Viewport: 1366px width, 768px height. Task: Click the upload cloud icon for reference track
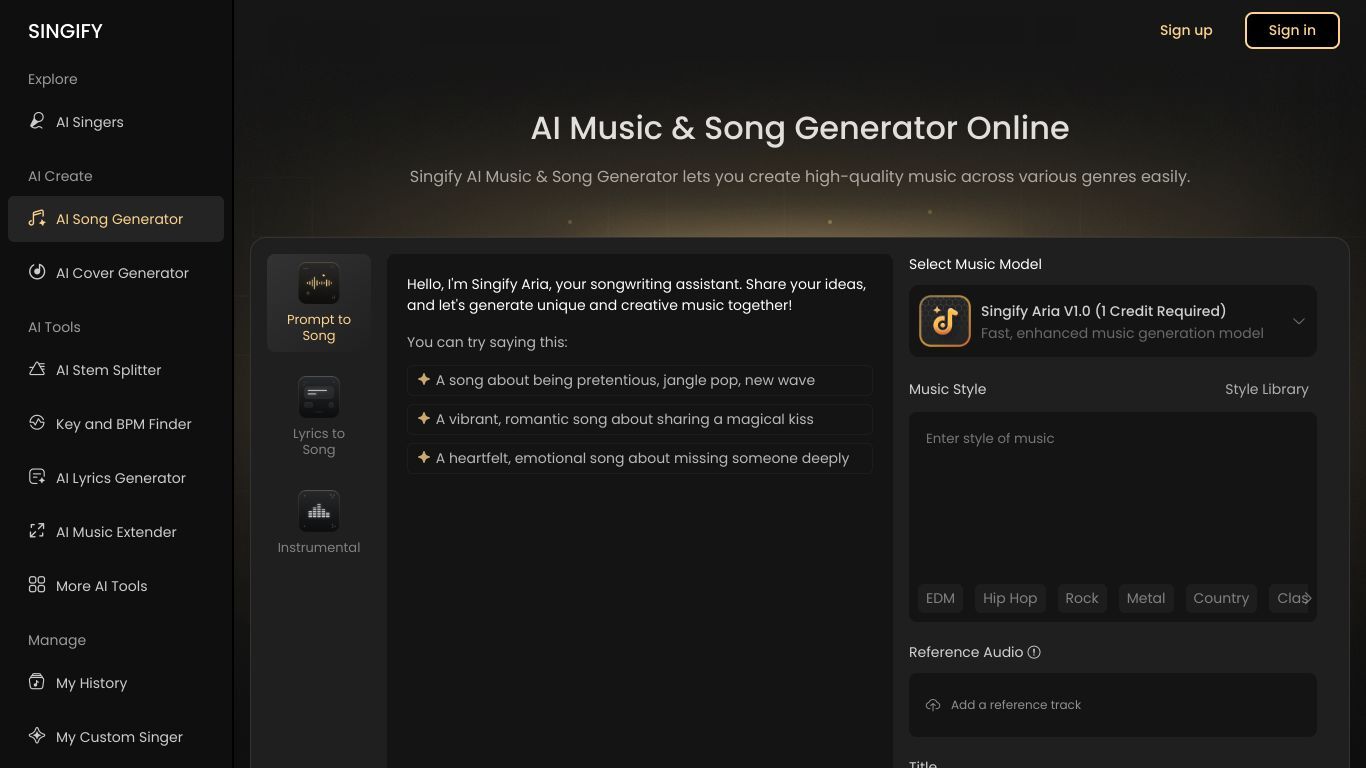[933, 705]
